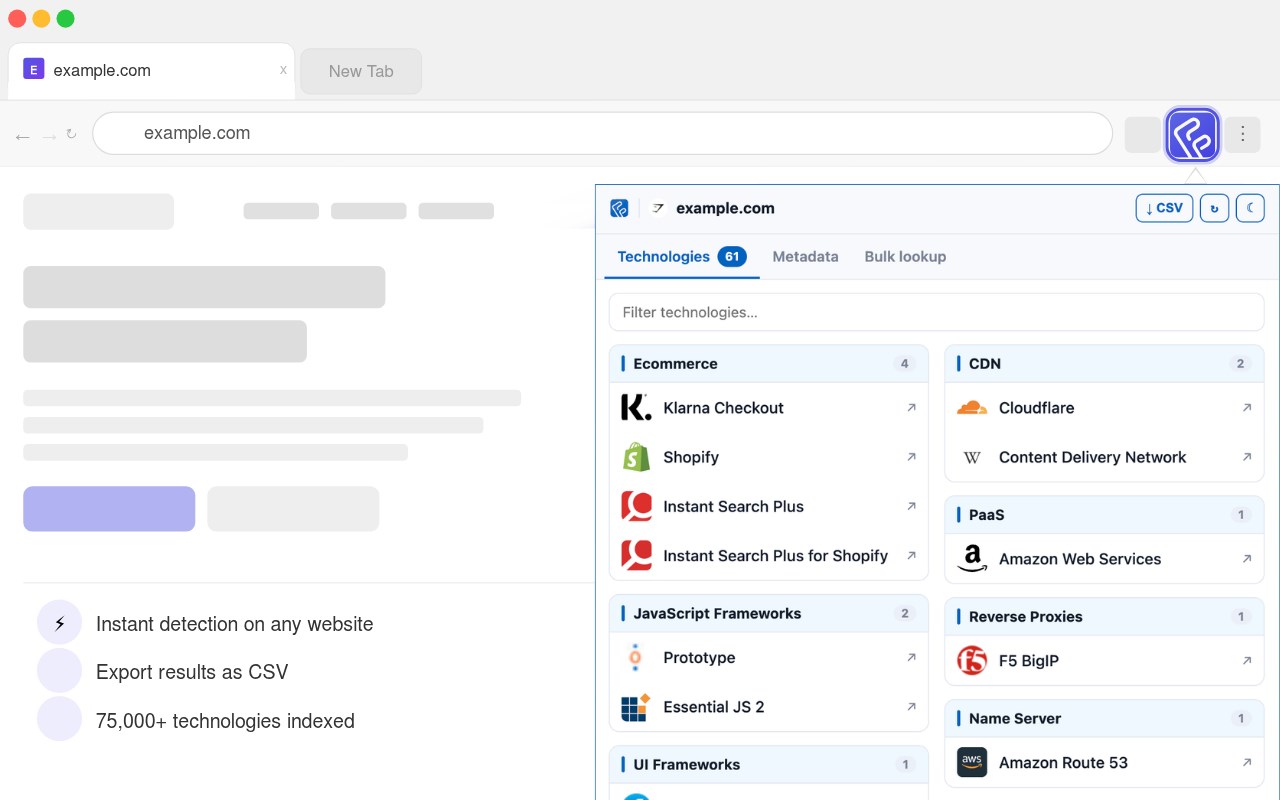Image resolution: width=1280 pixels, height=800 pixels.
Task: Open Cloudflare external link arrow
Action: pyautogui.click(x=1247, y=408)
